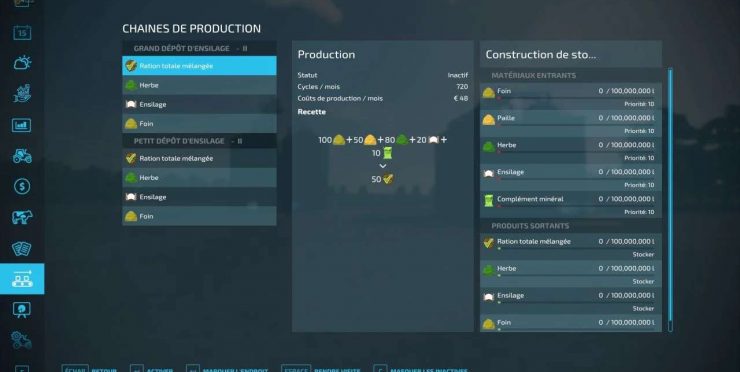Open the vehicles tractor sidebar icon
Viewport: 740px width, 372px height.
22,156
